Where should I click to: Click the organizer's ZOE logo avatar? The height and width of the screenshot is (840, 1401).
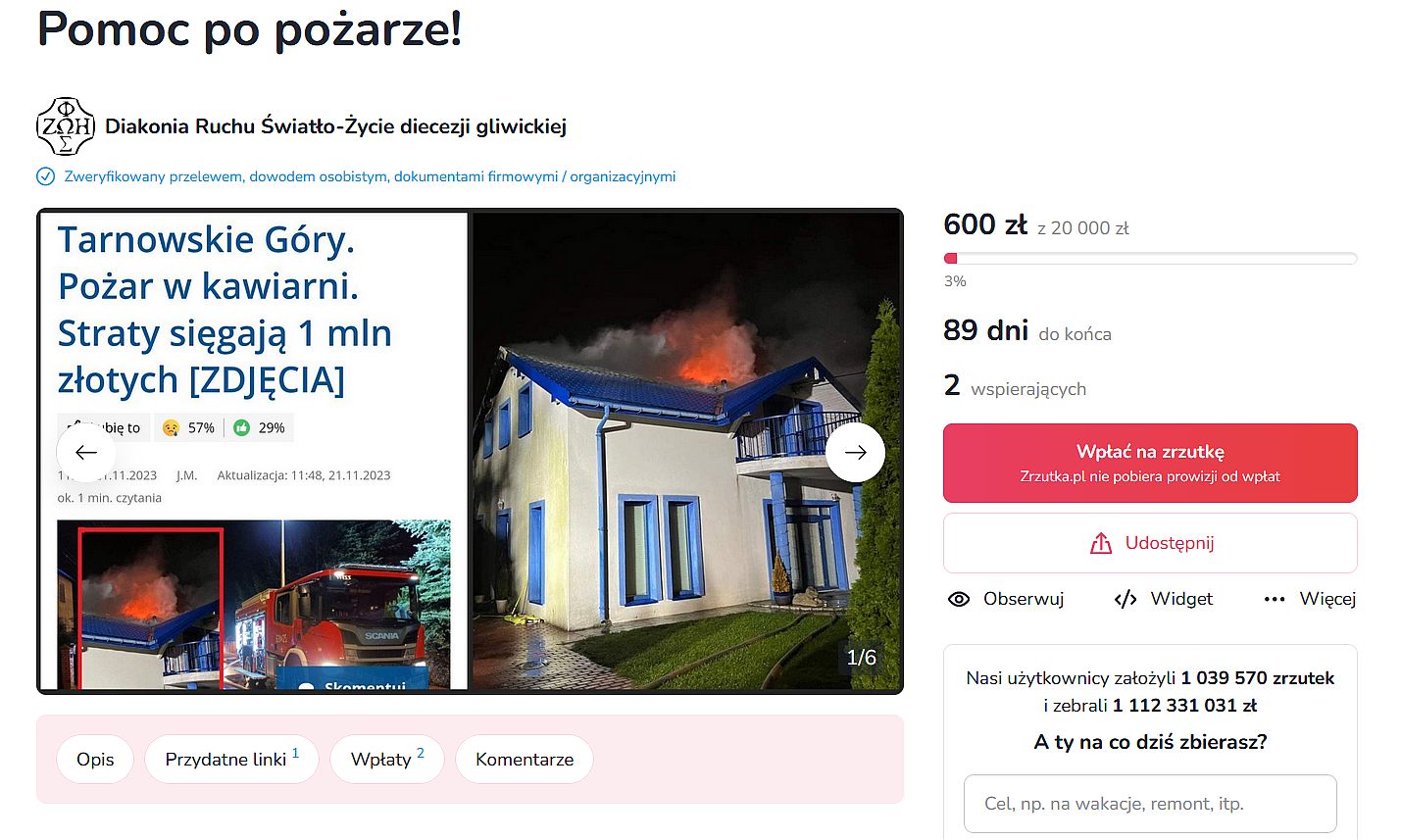pos(65,126)
